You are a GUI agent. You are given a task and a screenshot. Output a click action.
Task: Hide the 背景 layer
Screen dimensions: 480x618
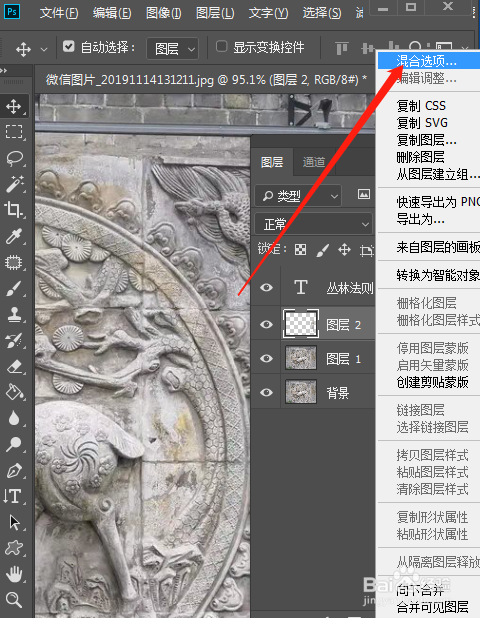click(266, 393)
